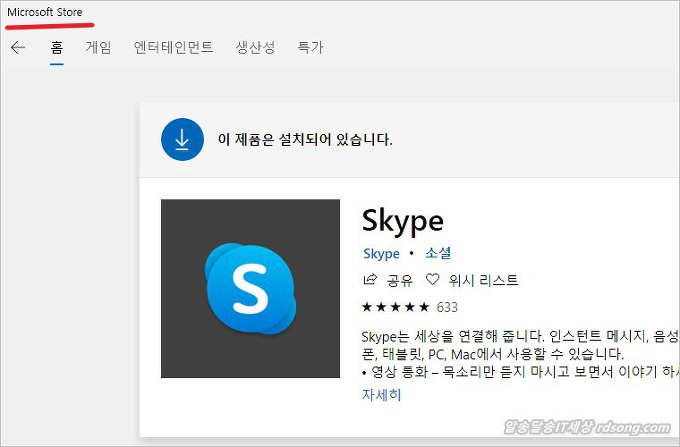The image size is (680, 447).
Task: Open the 소셜 category link
Action: (438, 253)
